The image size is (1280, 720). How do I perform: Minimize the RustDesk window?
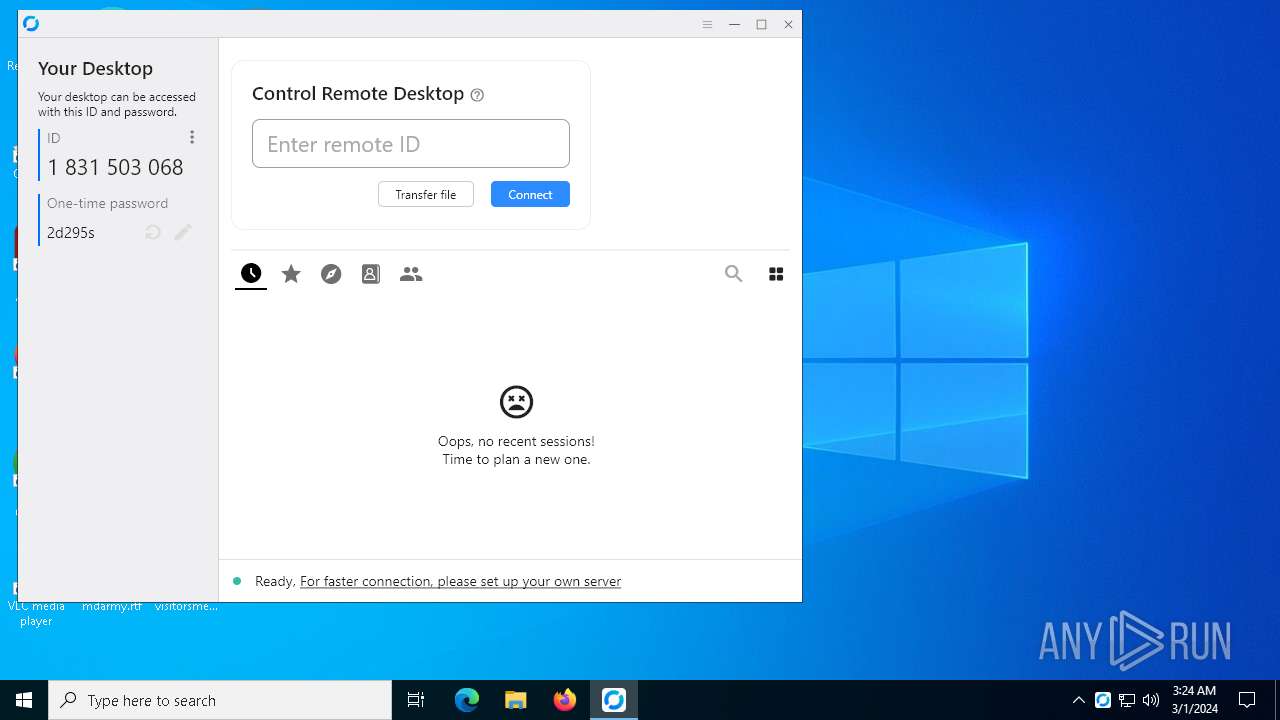(x=734, y=25)
